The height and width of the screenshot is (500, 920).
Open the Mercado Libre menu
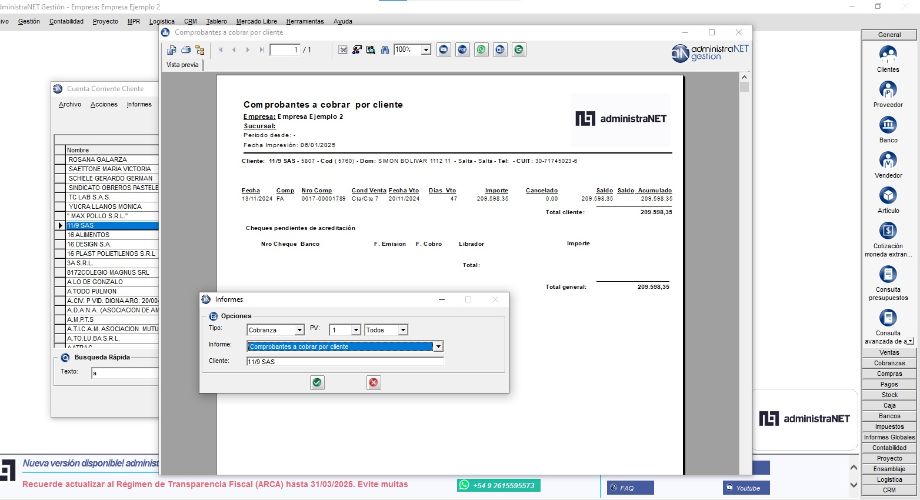tap(256, 21)
